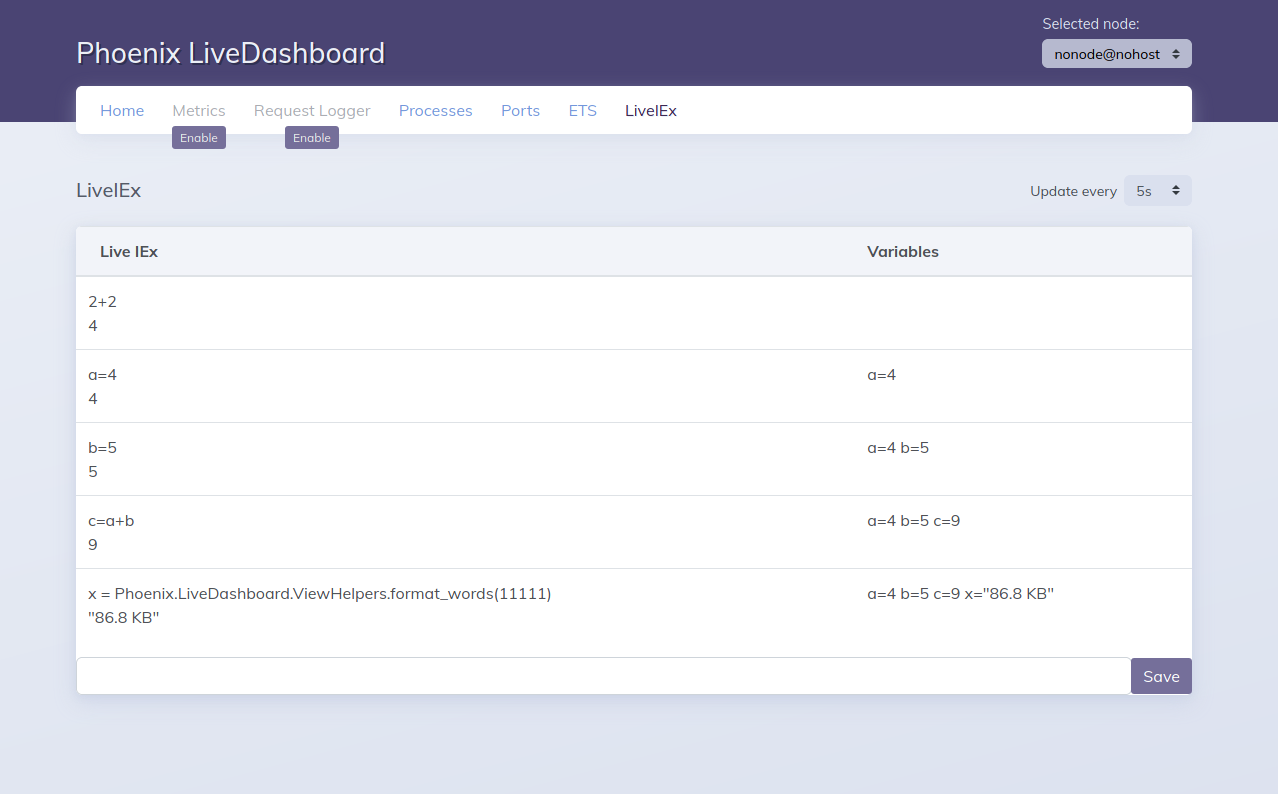1278x794 pixels.
Task: Change the Update every interval dropdown
Action: point(1157,190)
